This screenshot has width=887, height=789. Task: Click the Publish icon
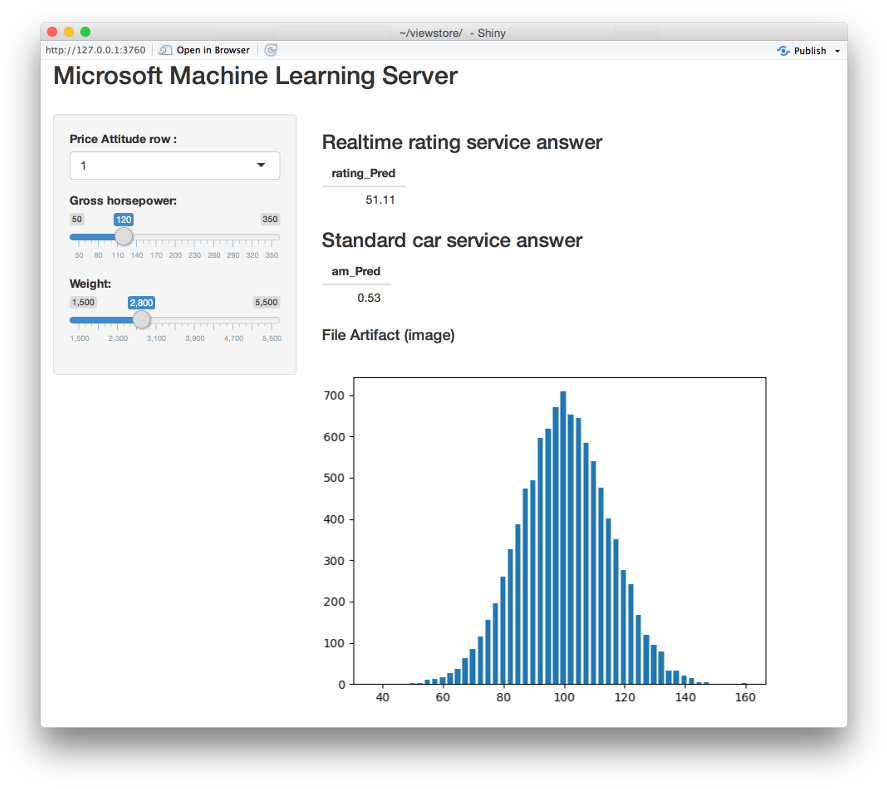click(x=783, y=51)
